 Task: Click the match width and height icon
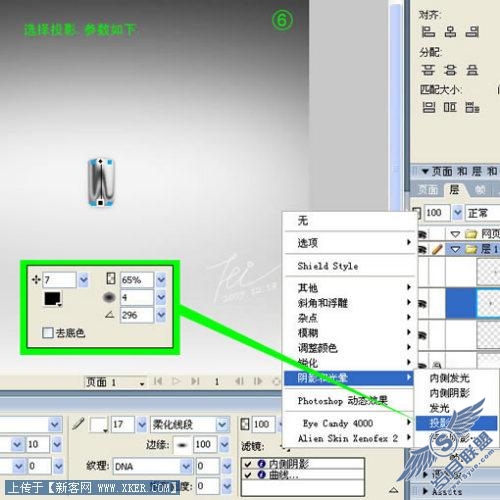click(472, 107)
